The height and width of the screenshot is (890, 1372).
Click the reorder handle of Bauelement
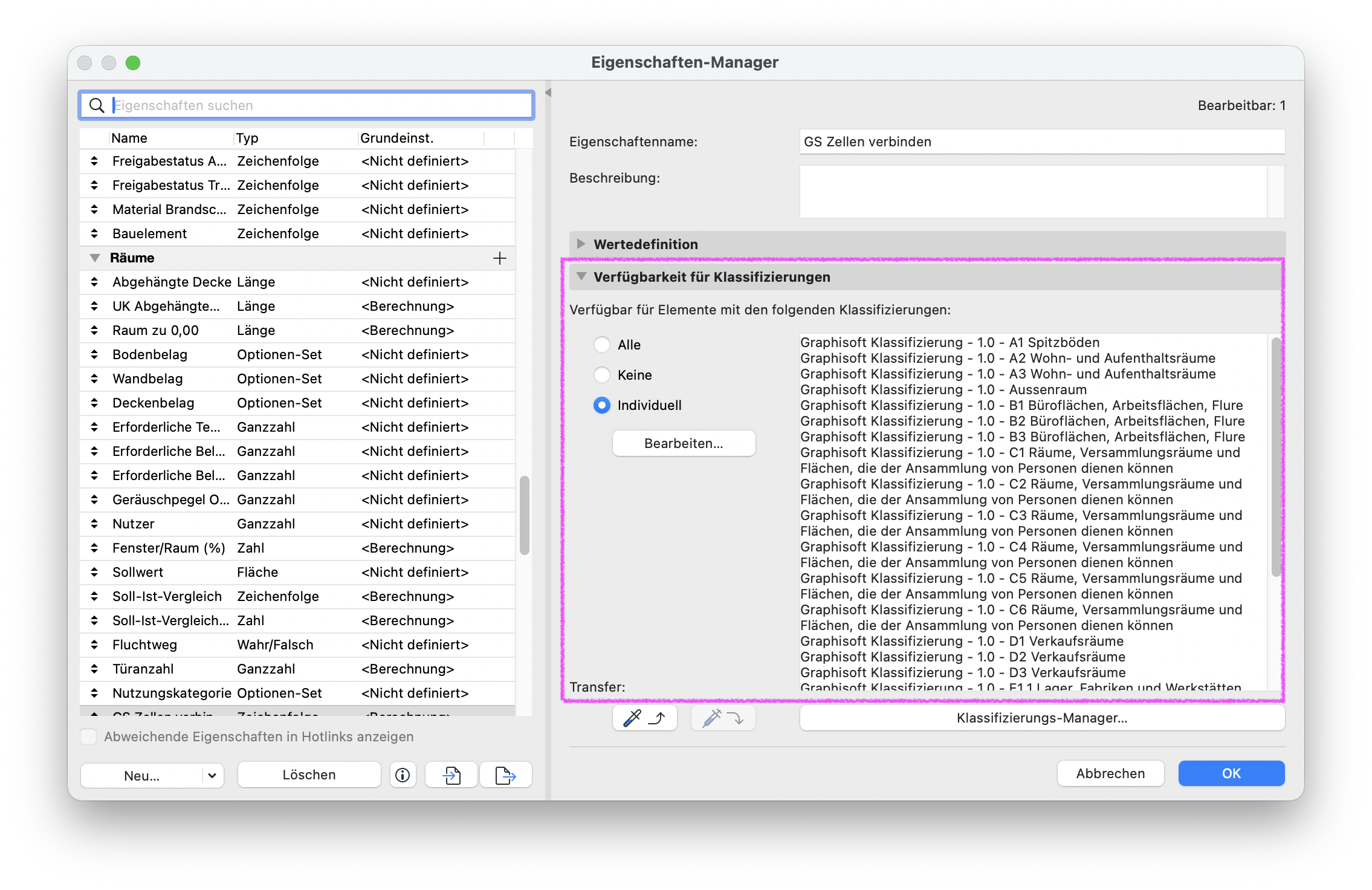coord(94,234)
